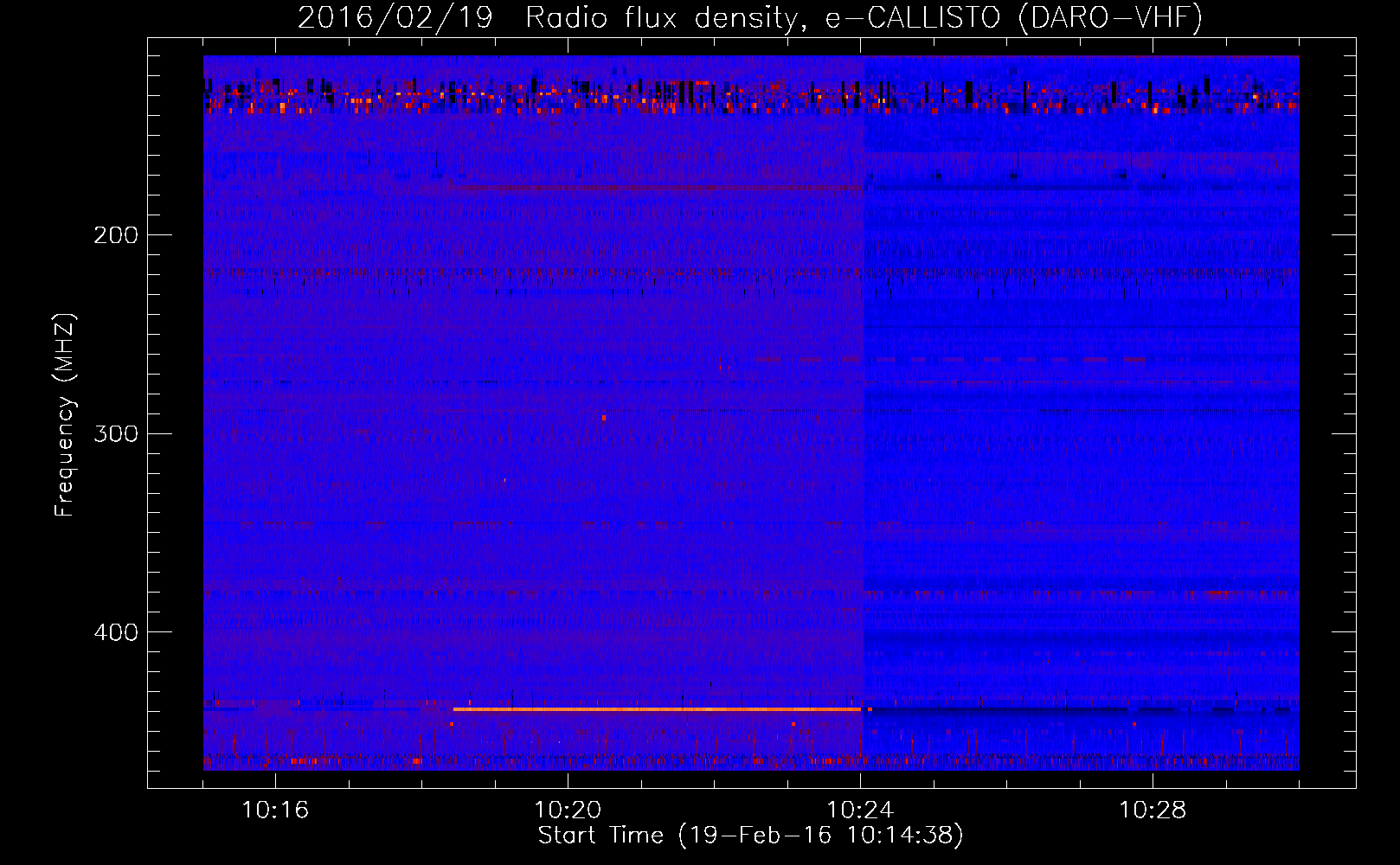Image resolution: width=1400 pixels, height=865 pixels.
Task: Click the 10:24 time tick label
Action: pos(860,811)
